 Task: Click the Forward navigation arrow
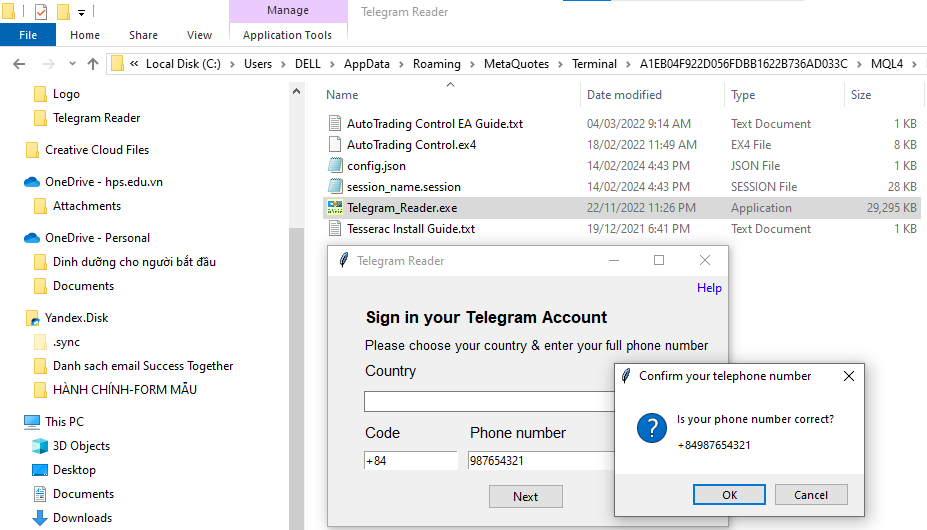click(48, 64)
